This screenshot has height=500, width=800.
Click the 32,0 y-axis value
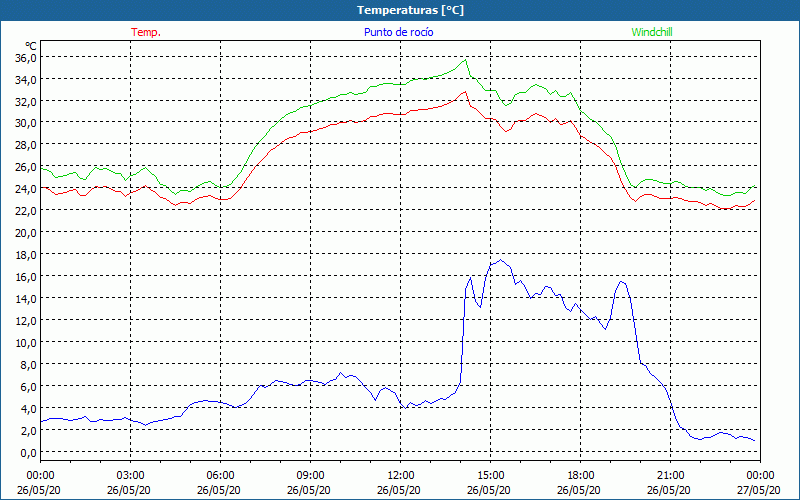26,102
